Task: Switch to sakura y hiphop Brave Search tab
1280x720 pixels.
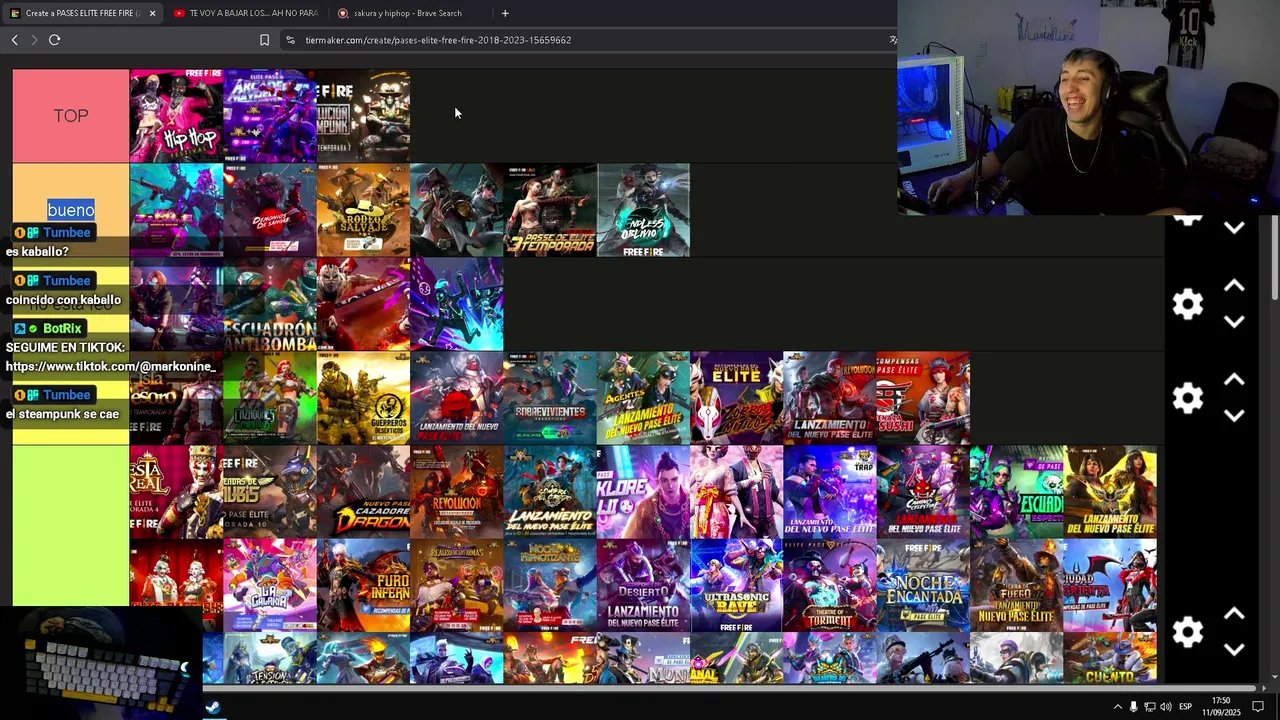Action: pos(408,13)
